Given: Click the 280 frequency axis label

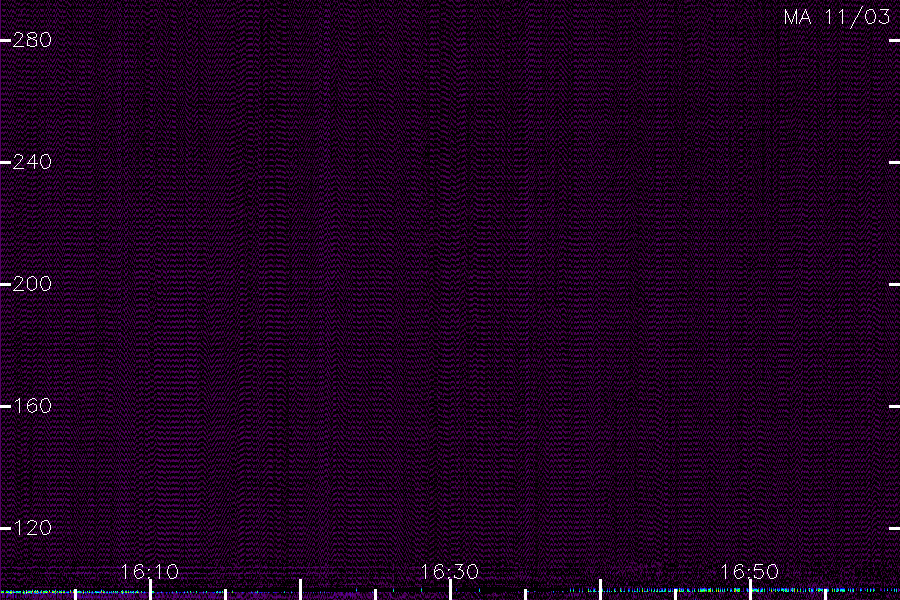Looking at the screenshot, I should (x=32, y=40).
